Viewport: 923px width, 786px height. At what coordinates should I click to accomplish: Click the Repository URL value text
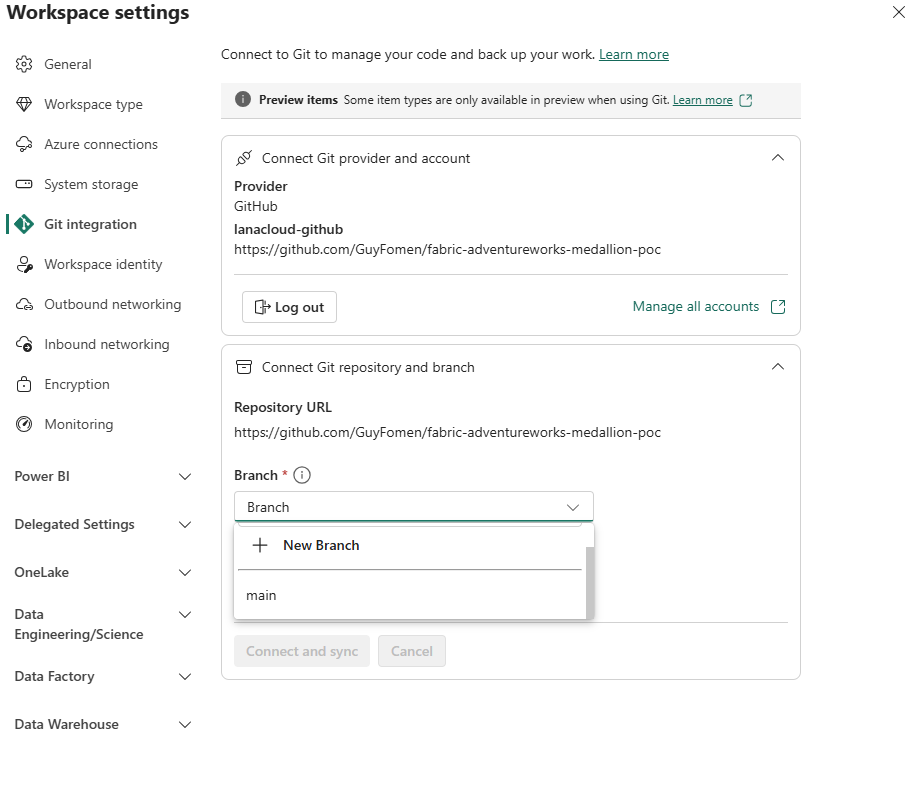tap(447, 433)
